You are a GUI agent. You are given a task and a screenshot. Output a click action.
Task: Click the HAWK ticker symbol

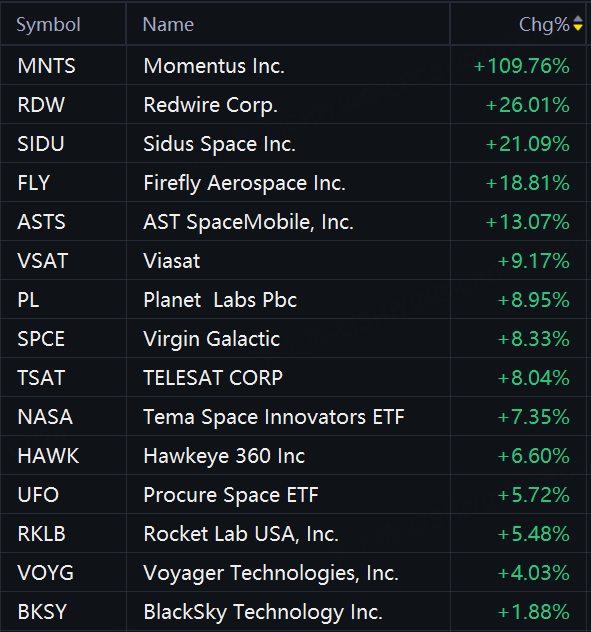click(48, 456)
